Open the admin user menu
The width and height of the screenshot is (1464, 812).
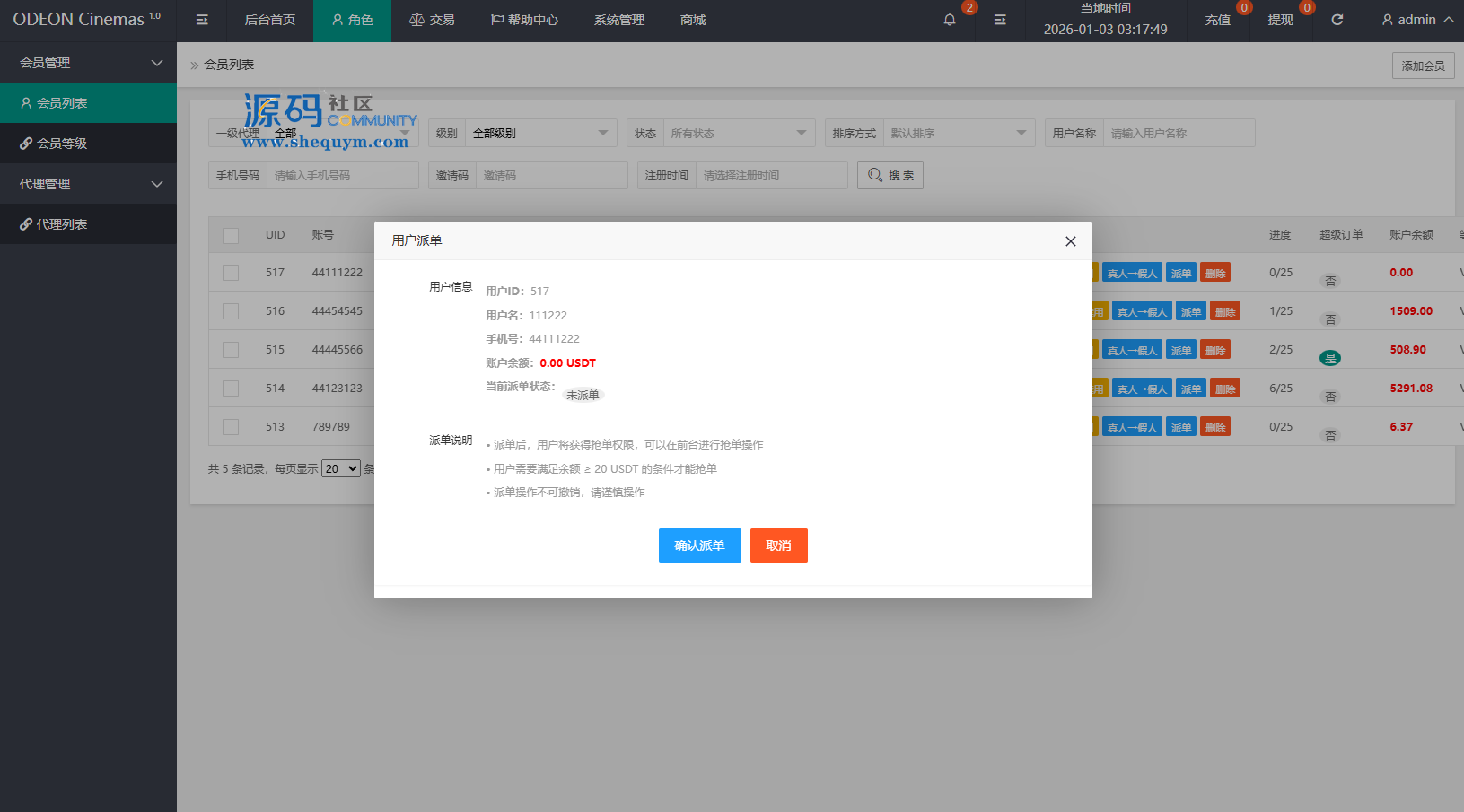click(1416, 20)
